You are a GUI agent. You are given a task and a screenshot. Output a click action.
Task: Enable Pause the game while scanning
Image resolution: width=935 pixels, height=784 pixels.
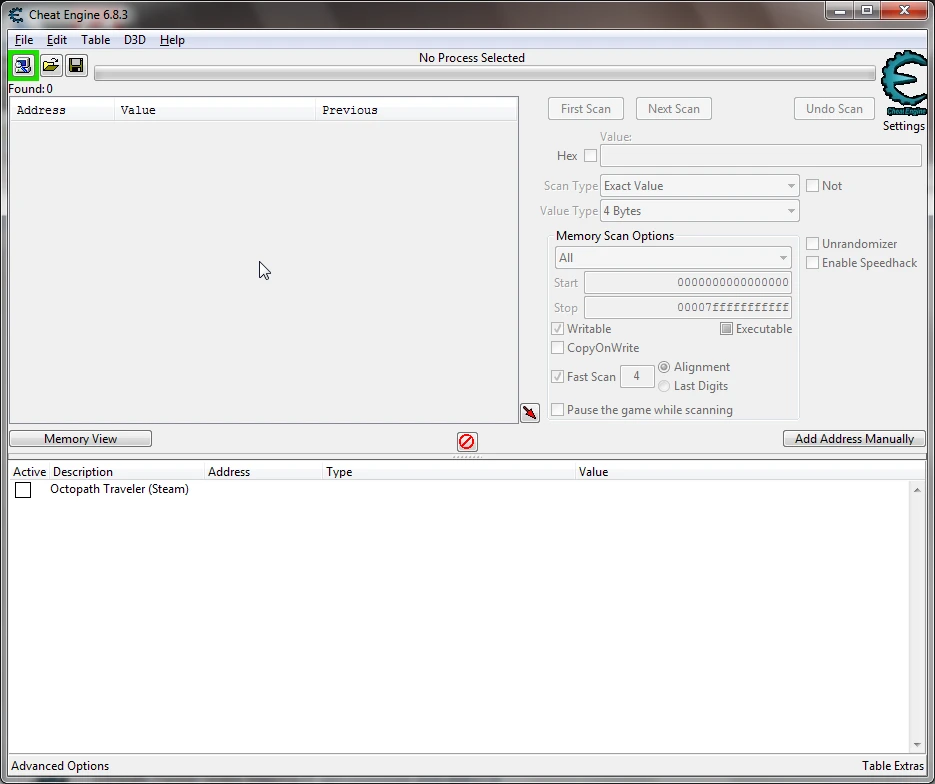558,410
